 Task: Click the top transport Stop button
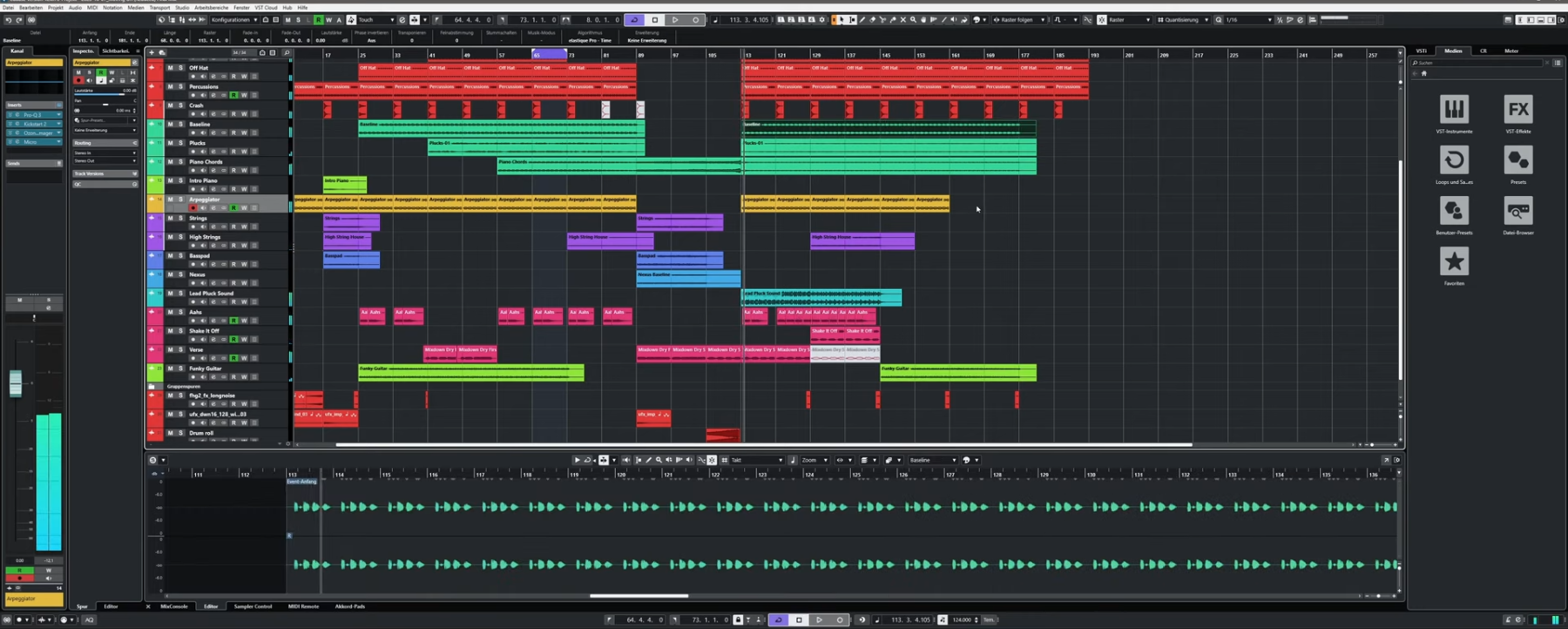pyautogui.click(x=655, y=19)
